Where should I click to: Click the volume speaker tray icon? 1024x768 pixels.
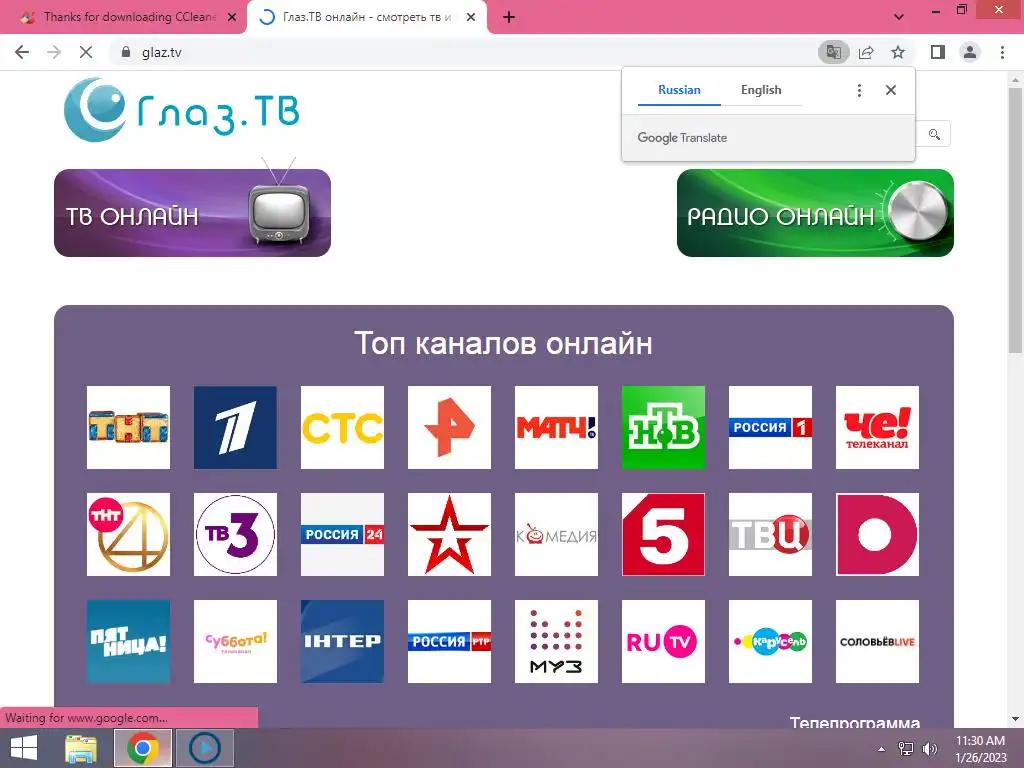click(929, 749)
